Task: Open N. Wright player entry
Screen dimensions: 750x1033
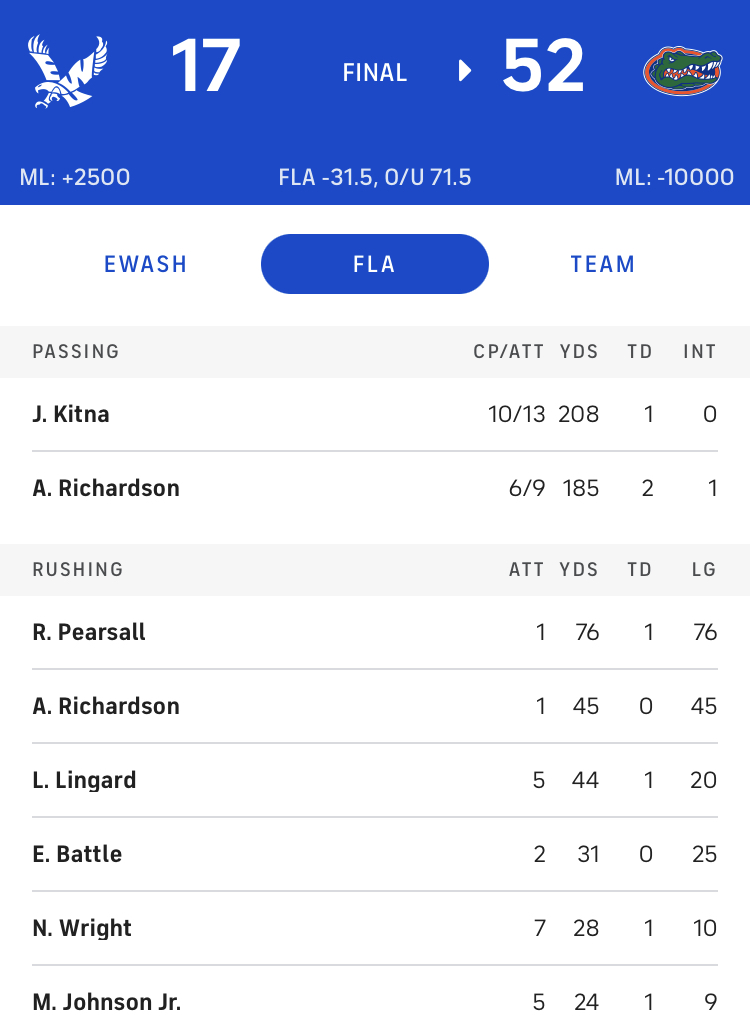Action: [x=375, y=928]
